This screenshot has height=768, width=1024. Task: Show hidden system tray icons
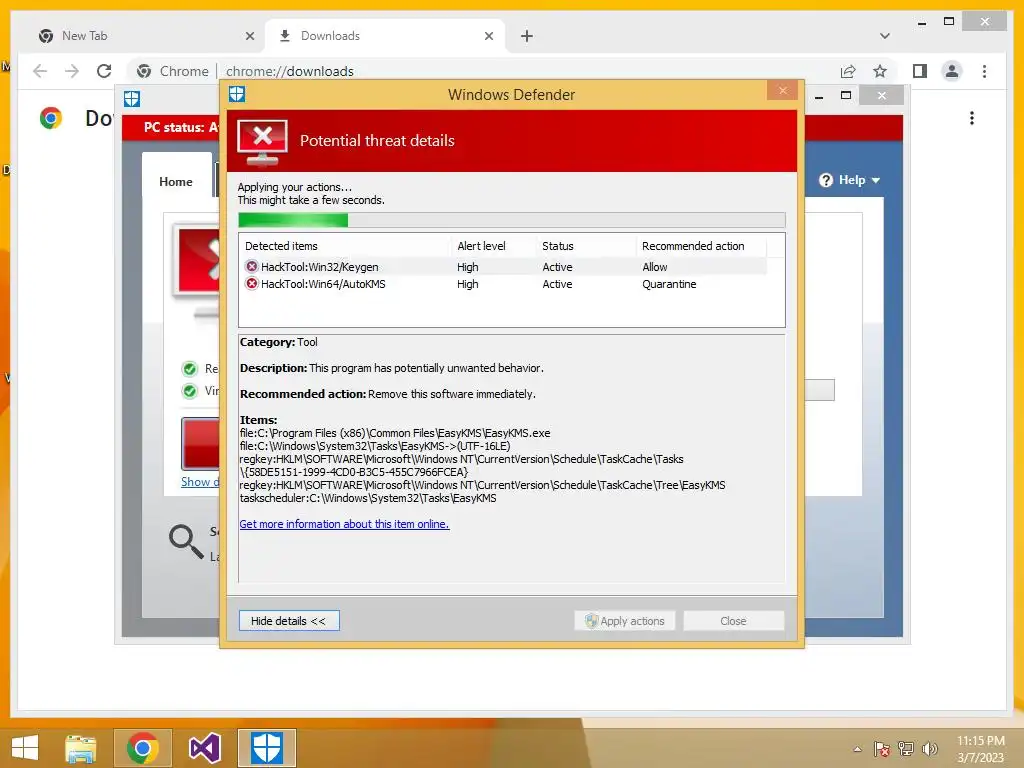[x=857, y=749]
